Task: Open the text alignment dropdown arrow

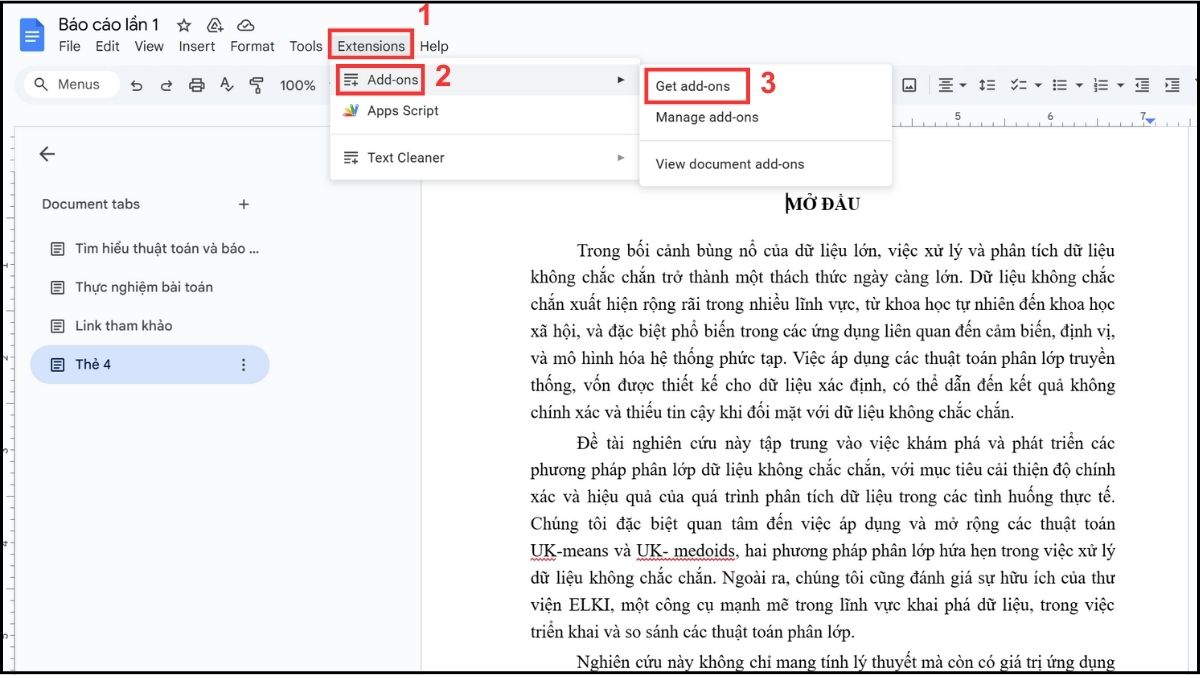Action: tap(961, 85)
